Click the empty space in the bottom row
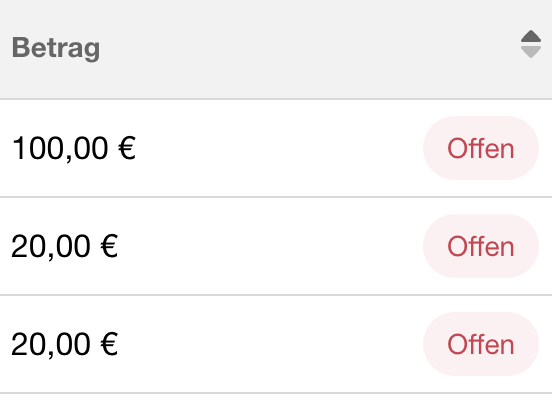 pyautogui.click(x=271, y=344)
